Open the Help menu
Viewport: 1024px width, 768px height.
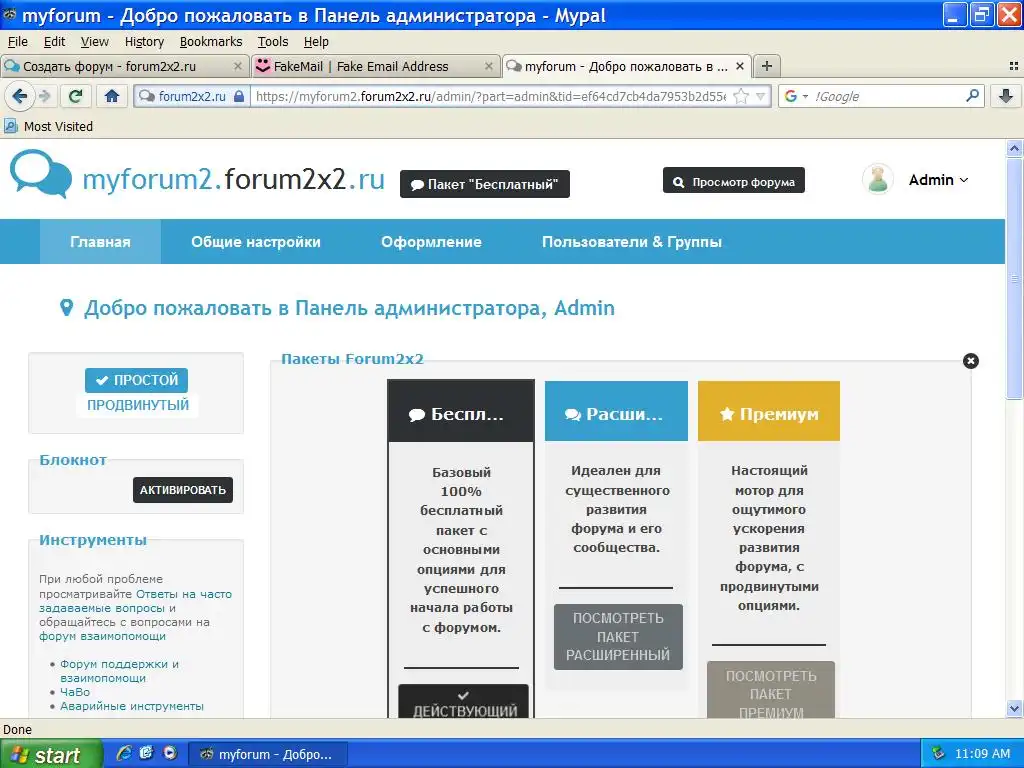(x=316, y=42)
